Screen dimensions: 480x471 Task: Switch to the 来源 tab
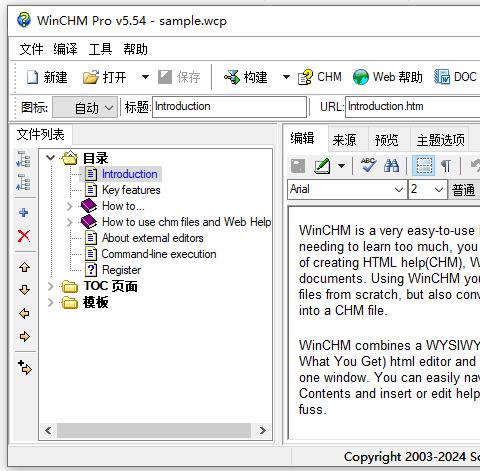pos(344,140)
